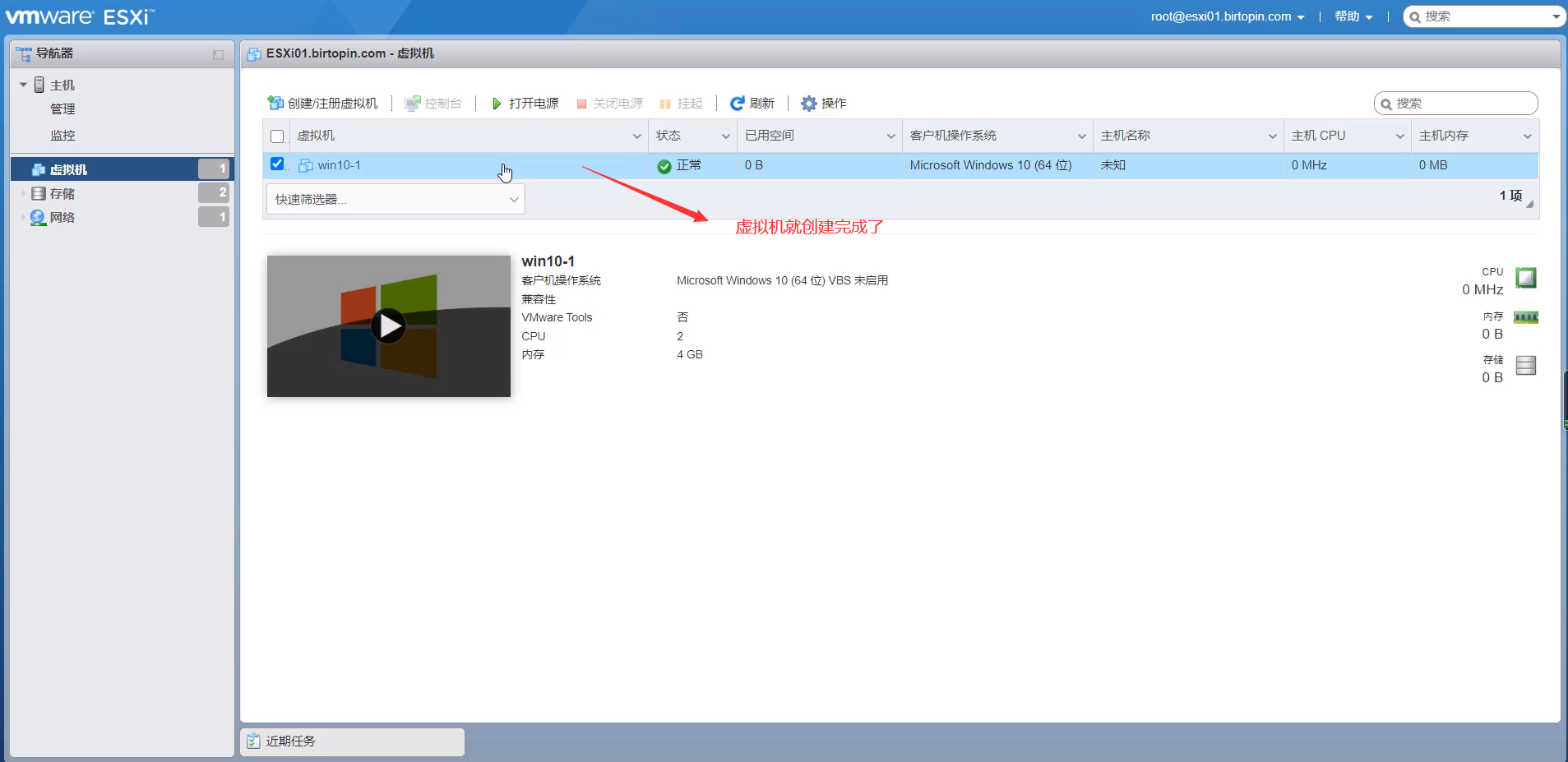Click the actions gear icon
Viewport: 1568px width, 762px height.
tap(809, 103)
